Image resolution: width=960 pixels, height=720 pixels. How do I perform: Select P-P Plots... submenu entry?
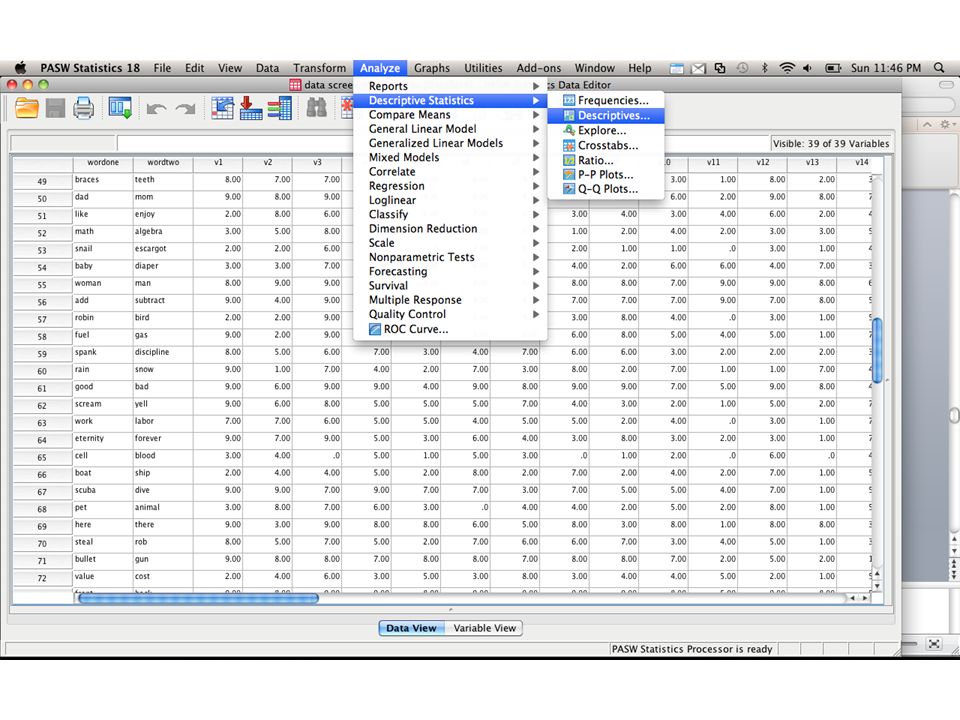tap(606, 174)
